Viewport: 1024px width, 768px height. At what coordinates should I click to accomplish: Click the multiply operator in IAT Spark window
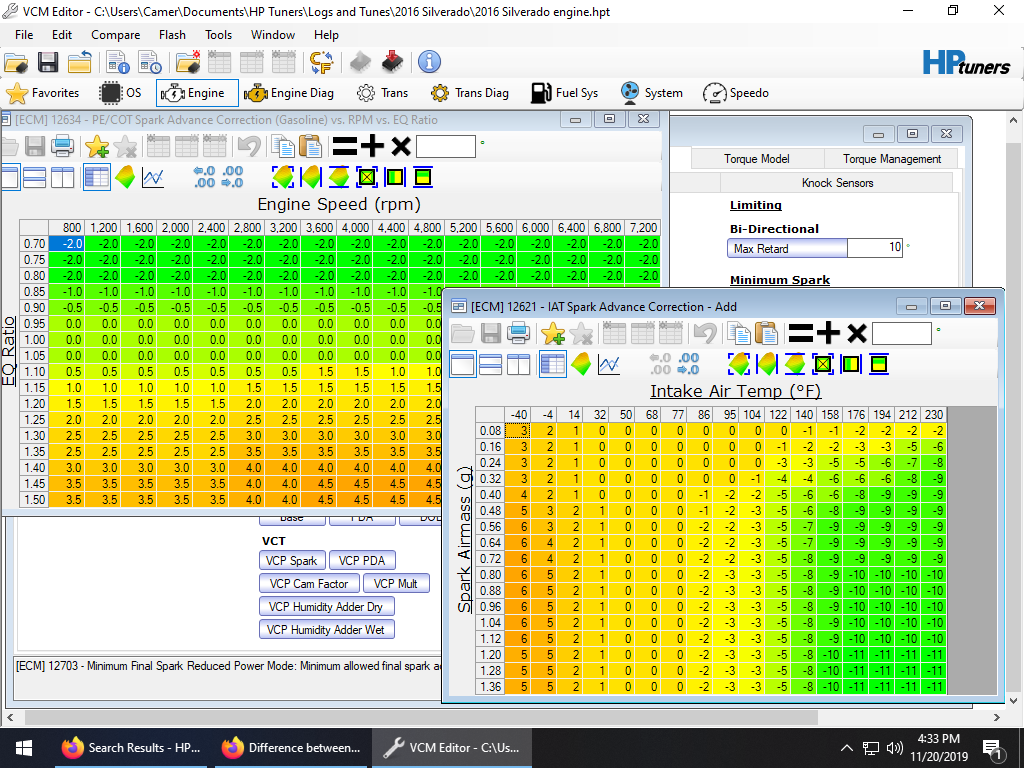coord(856,334)
